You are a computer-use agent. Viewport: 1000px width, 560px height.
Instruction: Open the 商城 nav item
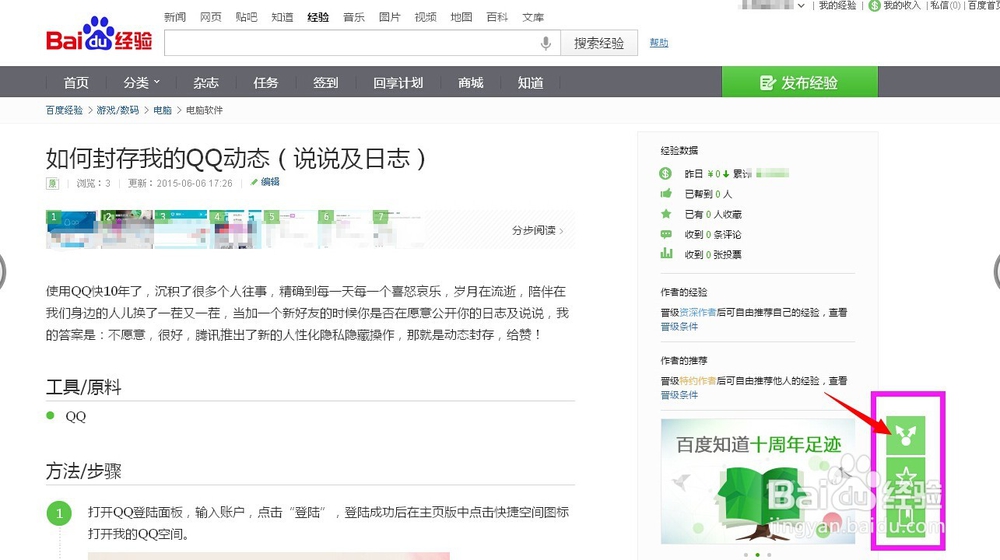pos(471,83)
